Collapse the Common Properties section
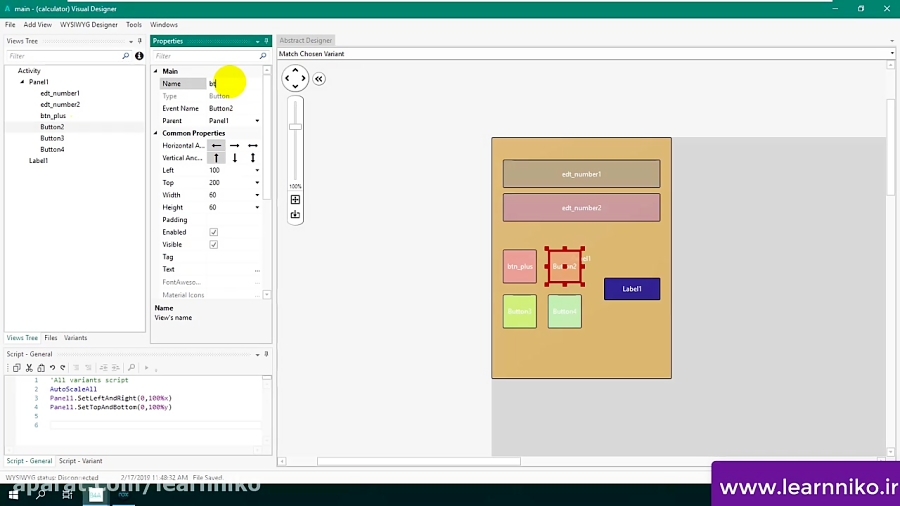The width and height of the screenshot is (900, 506). (x=156, y=133)
